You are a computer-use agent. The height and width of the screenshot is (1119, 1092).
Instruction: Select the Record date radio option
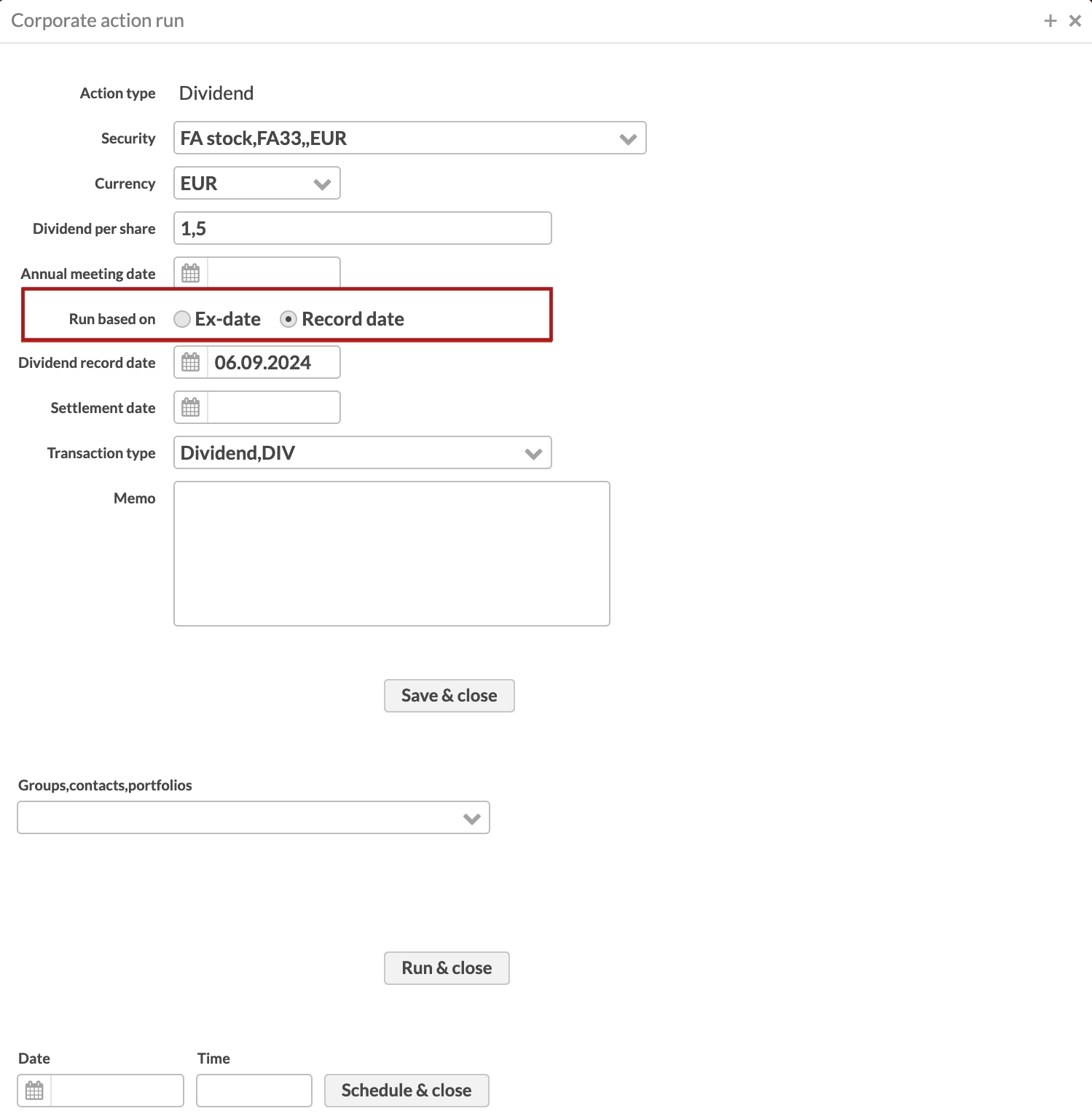pos(288,319)
